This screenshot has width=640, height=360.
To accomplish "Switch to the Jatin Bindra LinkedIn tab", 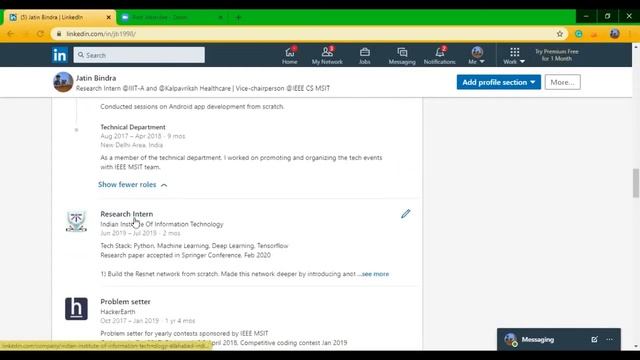I will (x=60, y=17).
